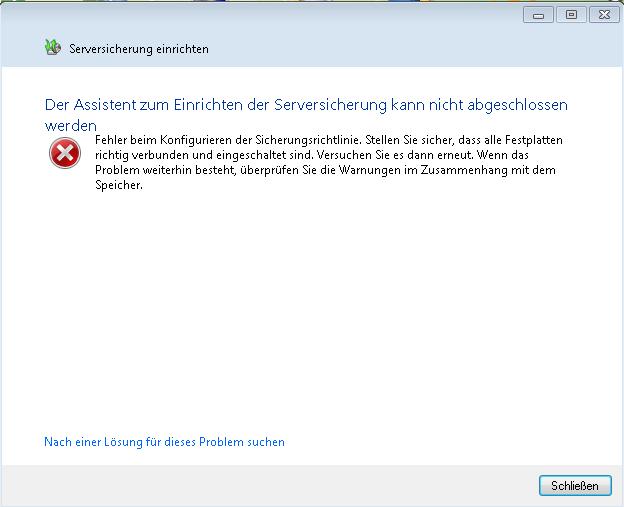Click the heading's second line word 'werden'
The image size is (624, 507).
click(70, 126)
